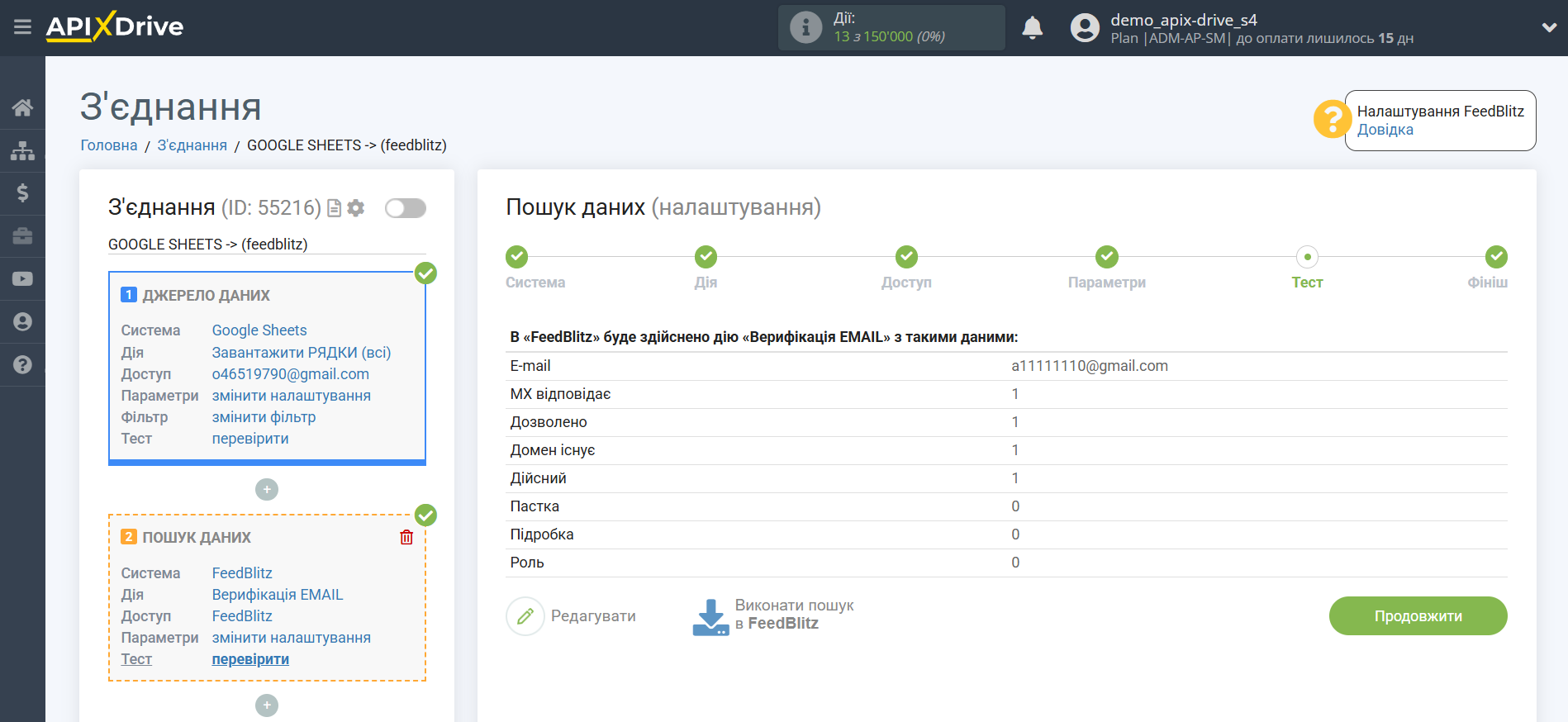1568x722 pixels.
Task: Open help question icon in sidebar
Action: 22,365
